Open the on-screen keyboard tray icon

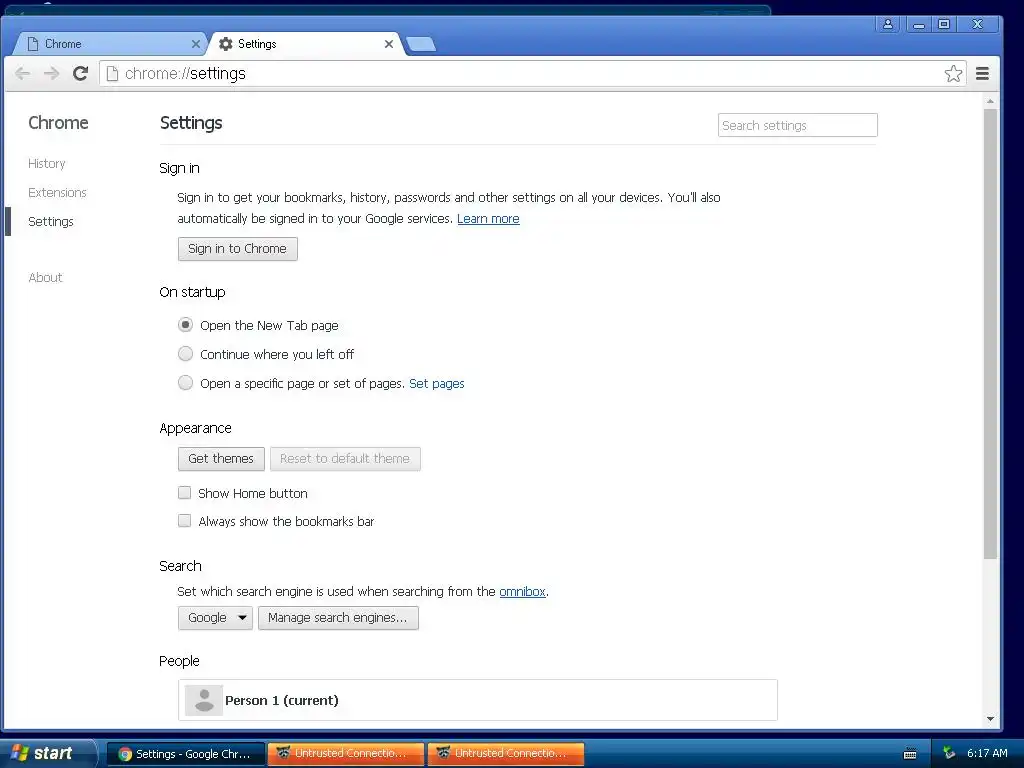[910, 754]
